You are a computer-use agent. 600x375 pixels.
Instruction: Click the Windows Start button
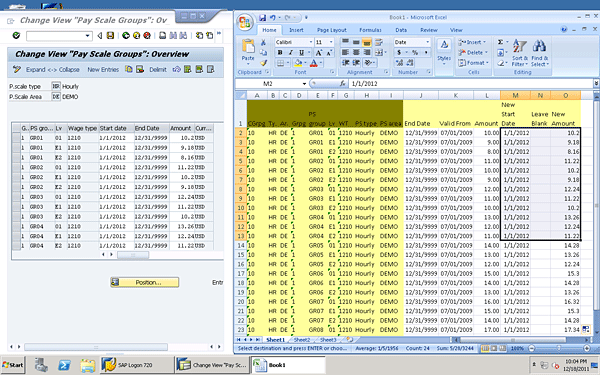click(x=13, y=365)
